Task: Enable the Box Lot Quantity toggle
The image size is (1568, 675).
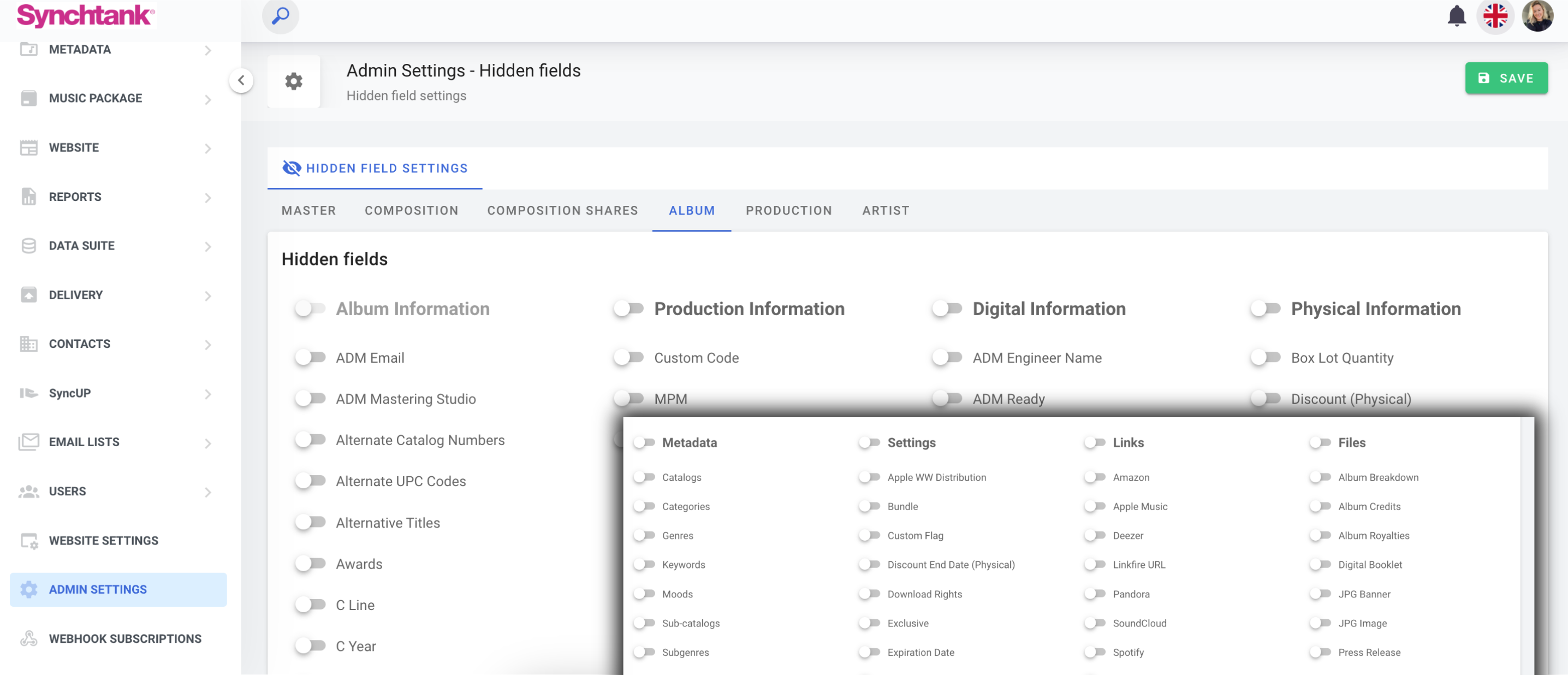Action: pos(1266,358)
